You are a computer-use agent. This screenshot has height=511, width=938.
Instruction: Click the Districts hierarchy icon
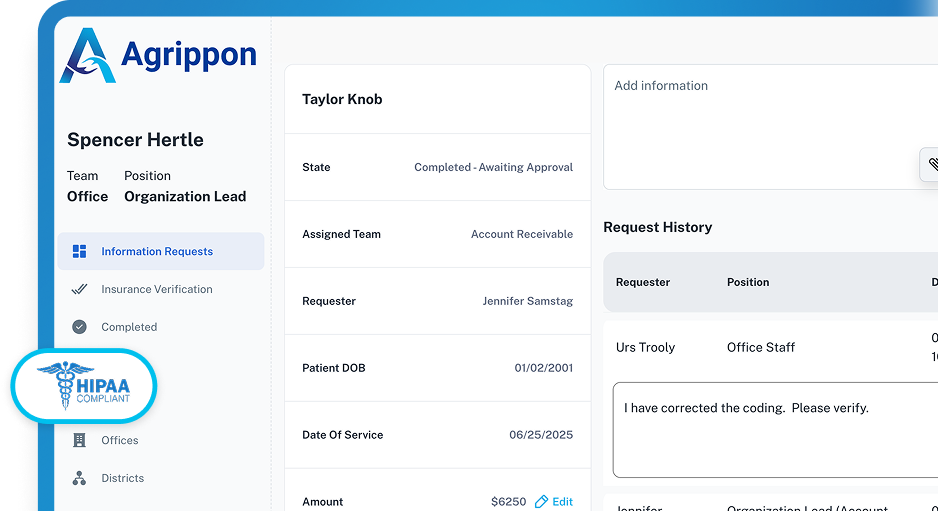[x=80, y=478]
